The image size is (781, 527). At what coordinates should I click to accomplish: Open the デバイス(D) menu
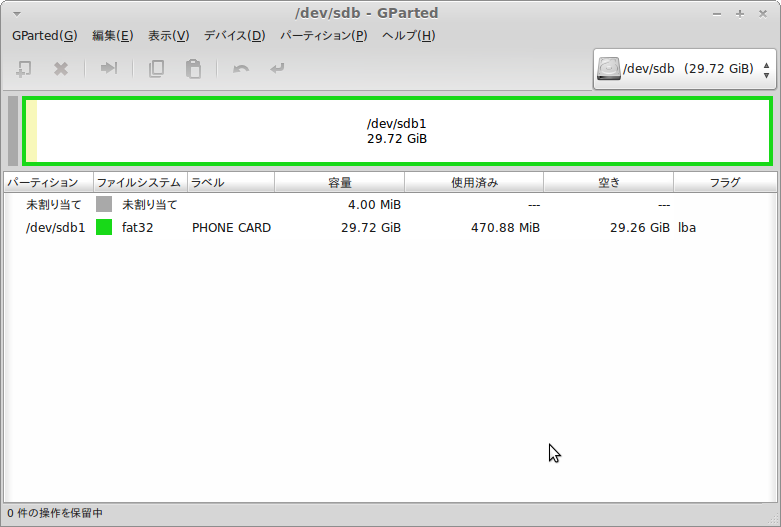[x=235, y=36]
